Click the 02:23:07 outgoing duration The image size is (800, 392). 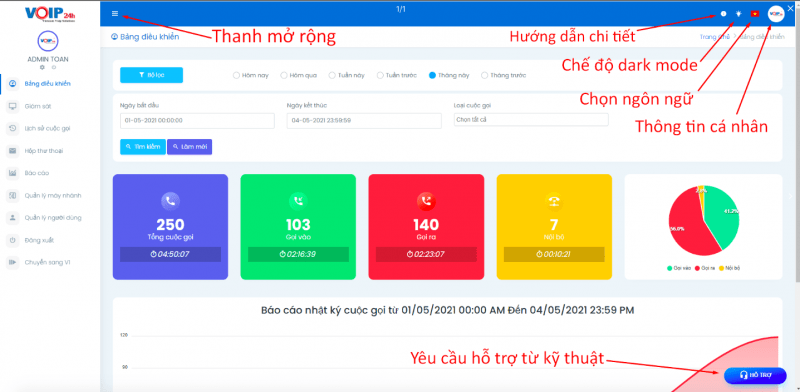(426, 254)
